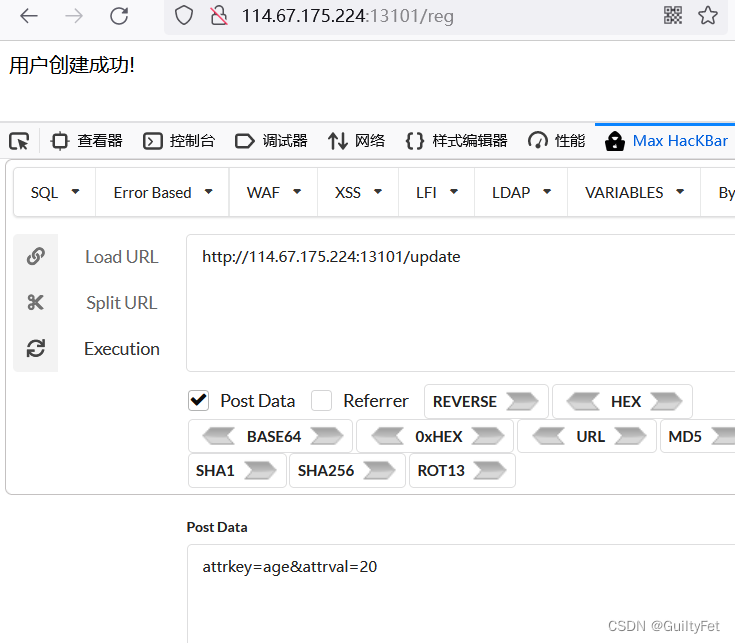Switch to the 调试器 debugger tab
Viewport: 735px width, 643px height.
[x=271, y=141]
